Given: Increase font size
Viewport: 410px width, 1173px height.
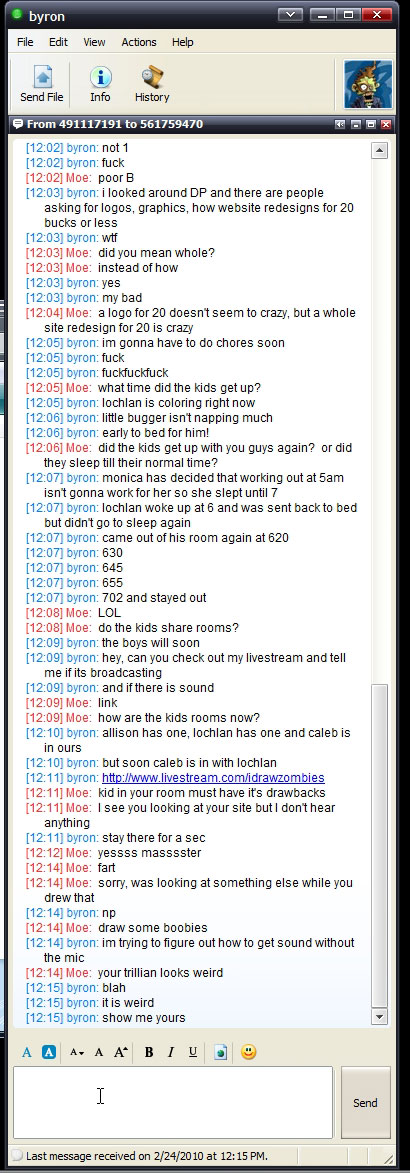Looking at the screenshot, I should coord(120,1052).
